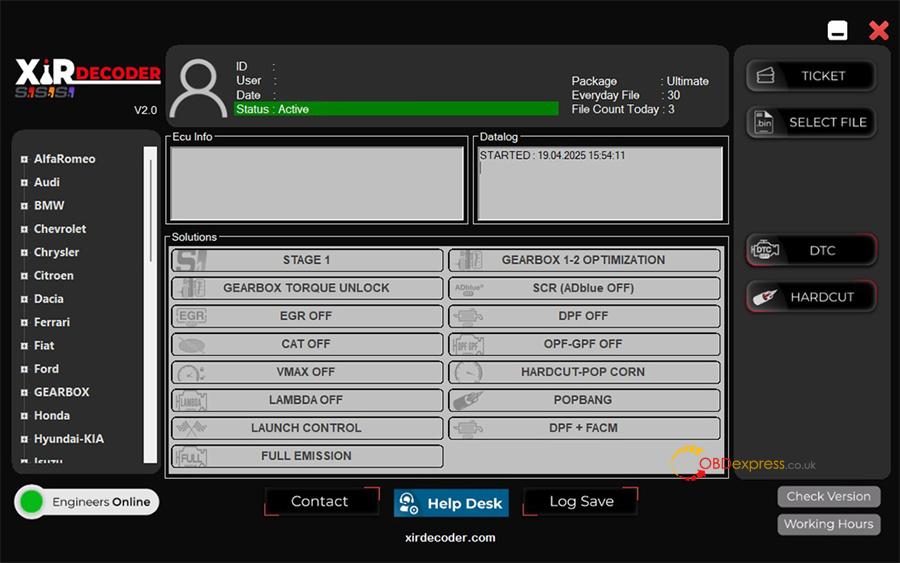Open the Contact button
The width and height of the screenshot is (900, 563).
coord(321,501)
